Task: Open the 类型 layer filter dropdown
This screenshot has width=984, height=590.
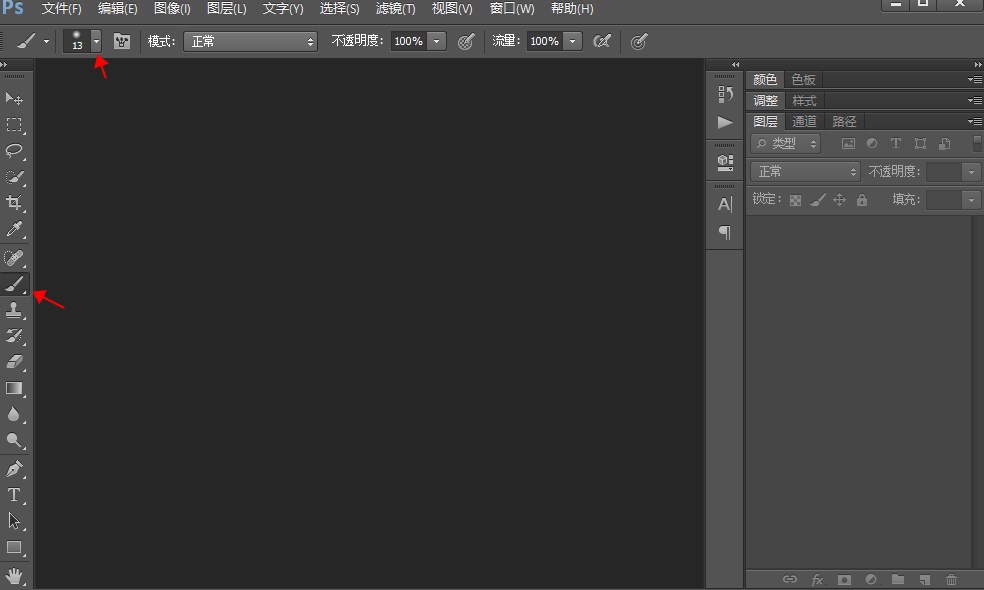Action: [786, 144]
